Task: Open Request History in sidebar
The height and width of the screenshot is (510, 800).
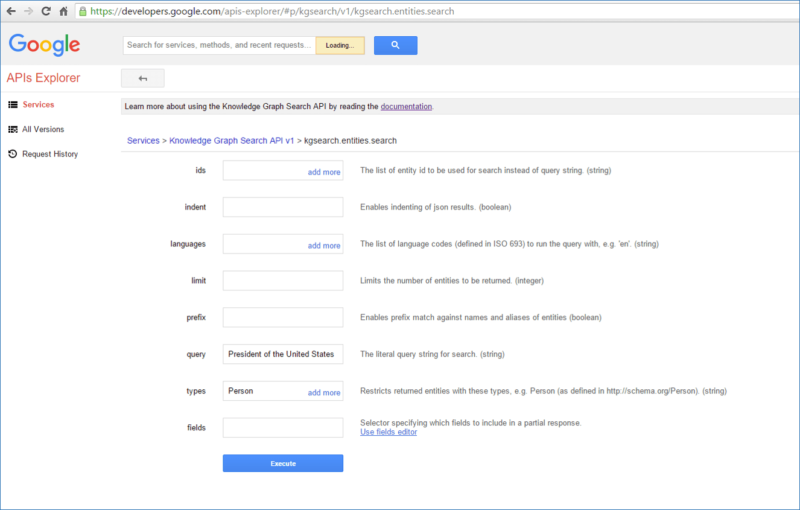Action: pos(50,154)
